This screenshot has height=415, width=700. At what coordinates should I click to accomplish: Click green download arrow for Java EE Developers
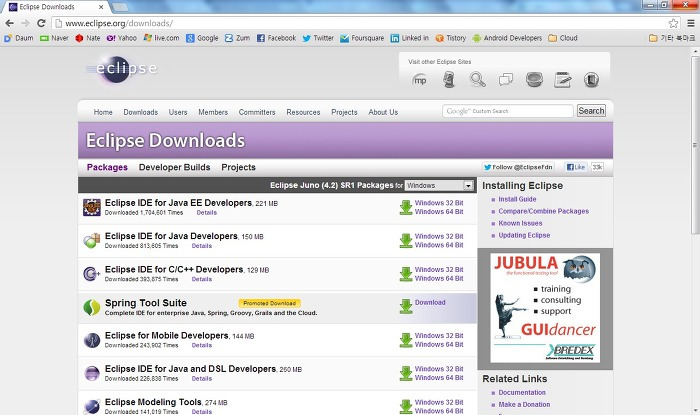(406, 208)
